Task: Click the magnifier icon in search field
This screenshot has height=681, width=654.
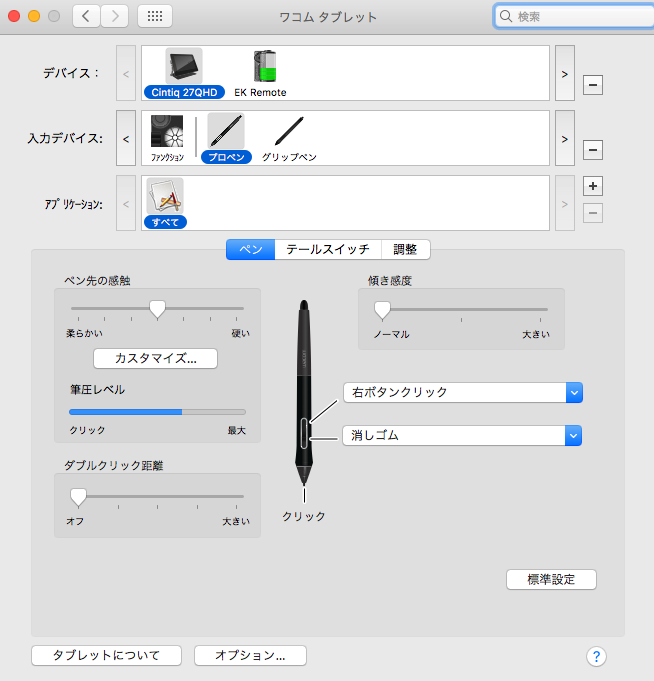Action: [506, 17]
